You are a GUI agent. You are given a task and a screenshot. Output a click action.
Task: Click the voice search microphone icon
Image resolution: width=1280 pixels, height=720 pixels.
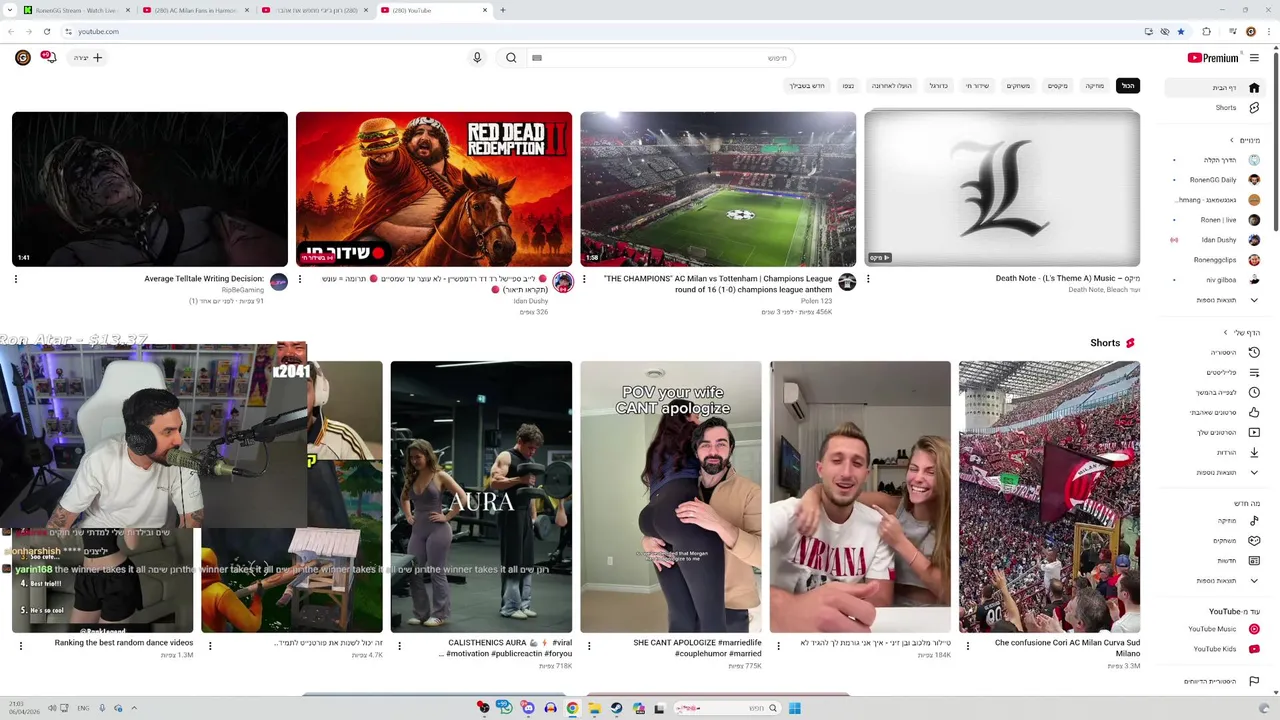click(x=477, y=58)
